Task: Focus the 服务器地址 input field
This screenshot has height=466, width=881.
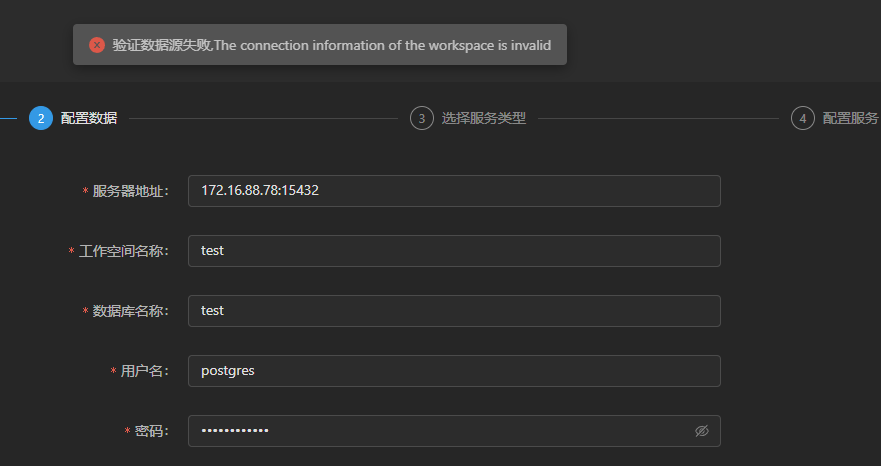Action: coord(454,191)
